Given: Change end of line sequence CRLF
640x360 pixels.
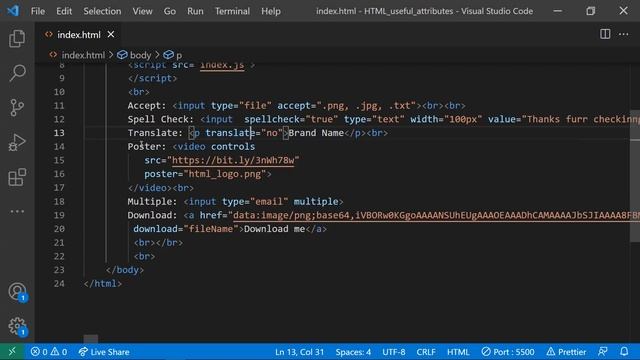Looking at the screenshot, I should click(426, 352).
